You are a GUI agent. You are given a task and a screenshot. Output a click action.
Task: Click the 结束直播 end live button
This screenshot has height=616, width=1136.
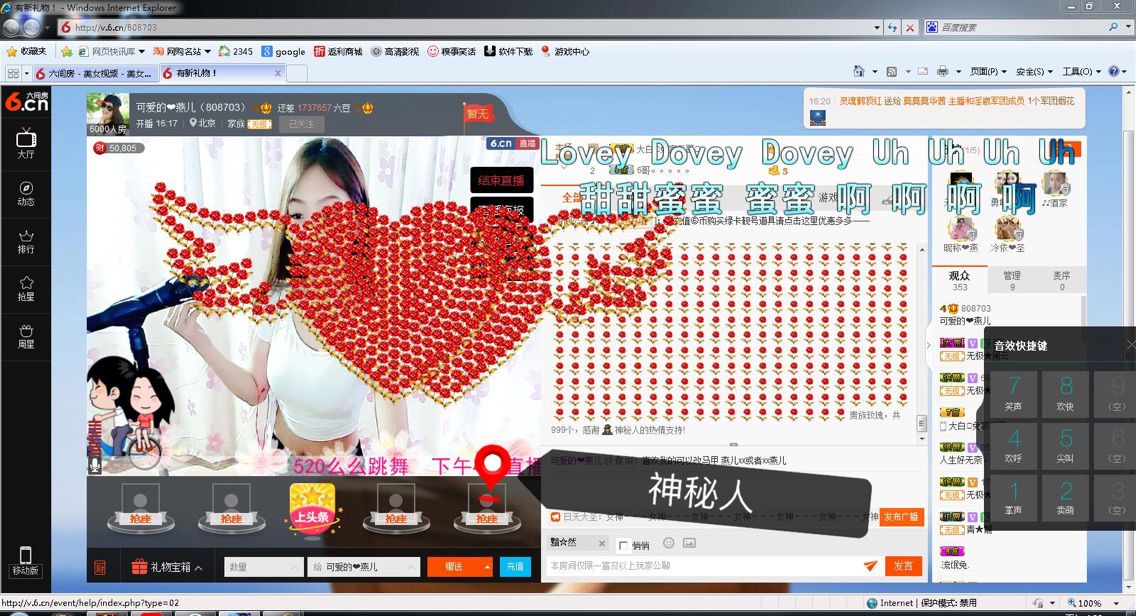501,180
